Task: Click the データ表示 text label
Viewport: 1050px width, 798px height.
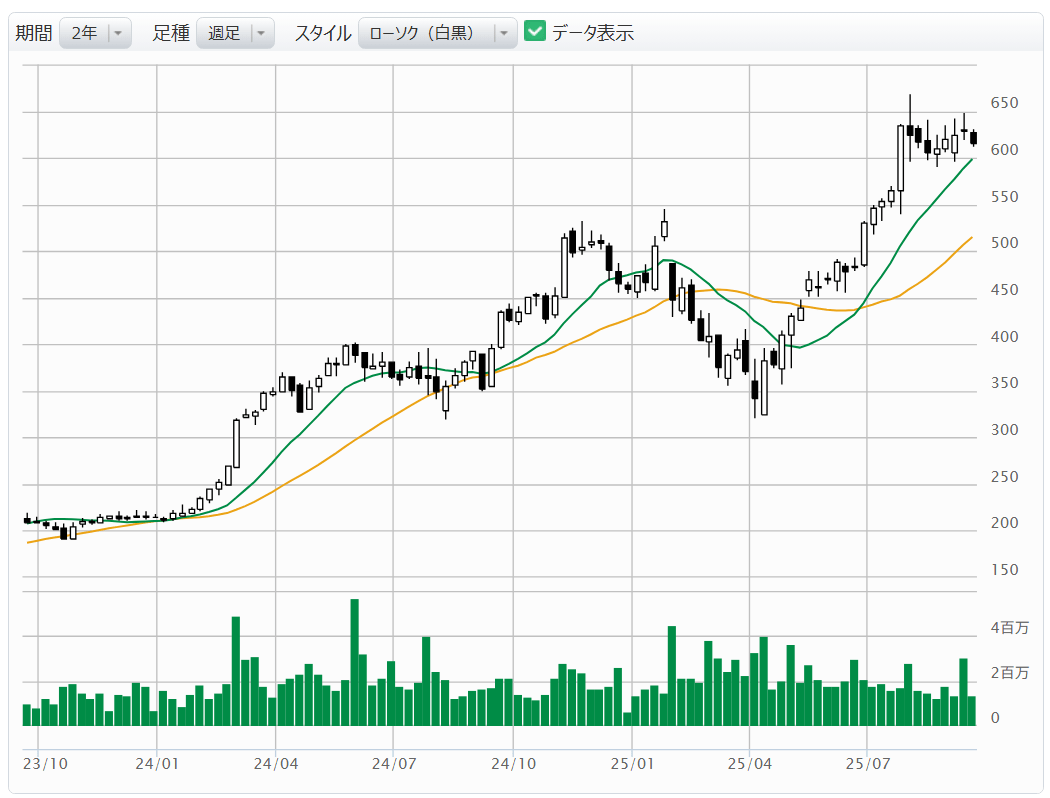Action: click(593, 33)
